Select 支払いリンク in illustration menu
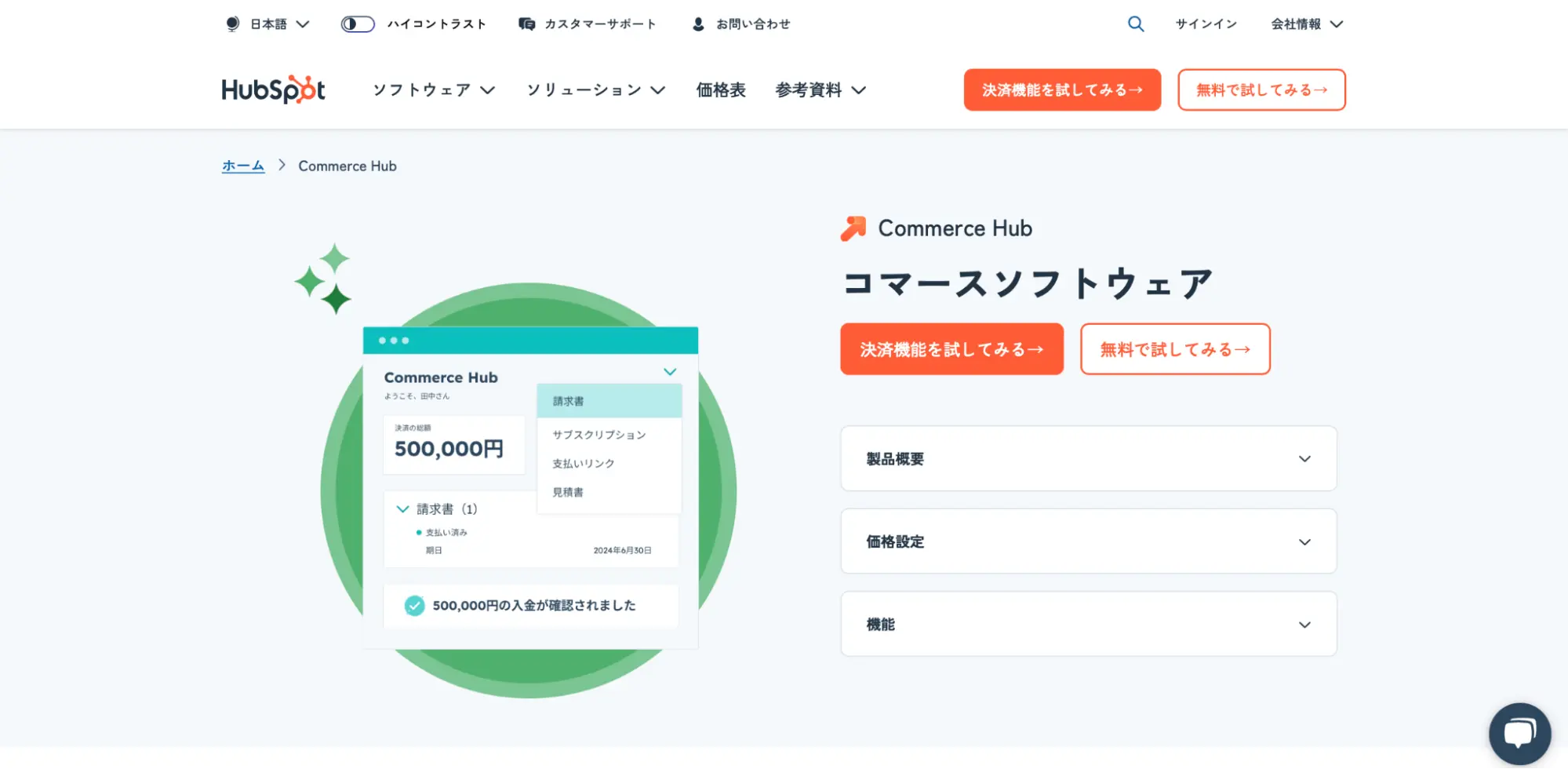1568x769 pixels. coord(584,463)
